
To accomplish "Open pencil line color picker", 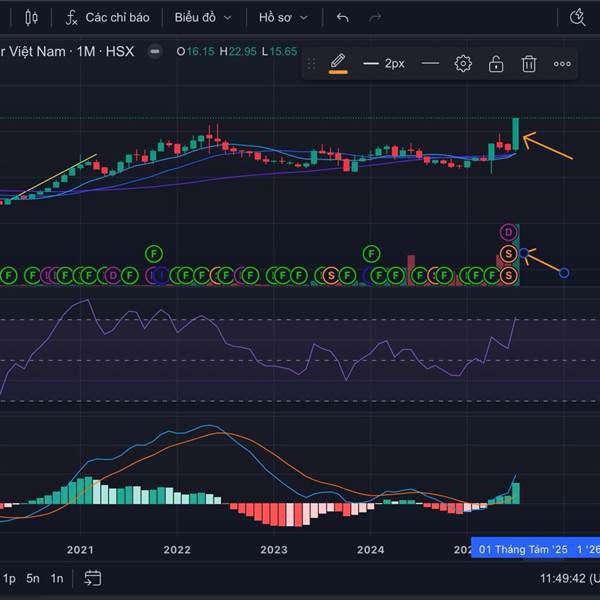I will (338, 64).
